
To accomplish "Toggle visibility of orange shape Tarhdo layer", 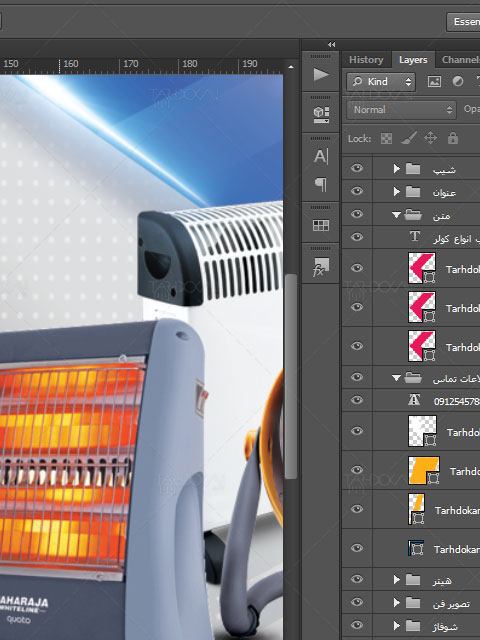I will point(357,470).
